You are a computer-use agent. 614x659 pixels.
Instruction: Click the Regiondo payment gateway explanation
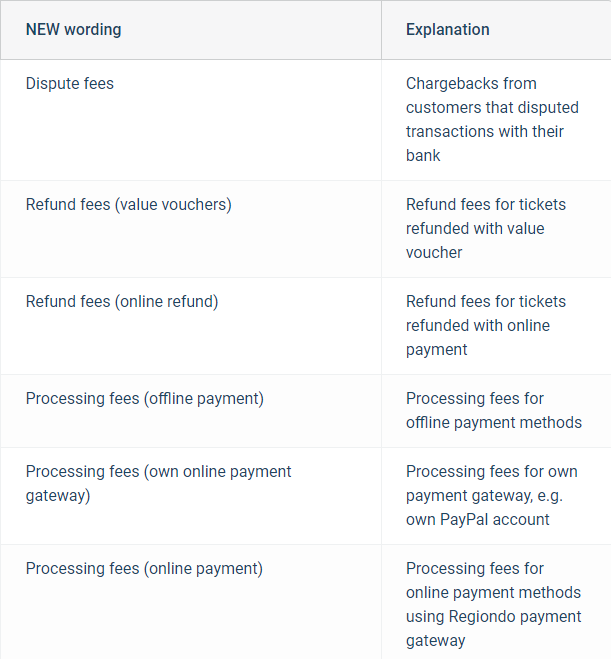coord(493,604)
